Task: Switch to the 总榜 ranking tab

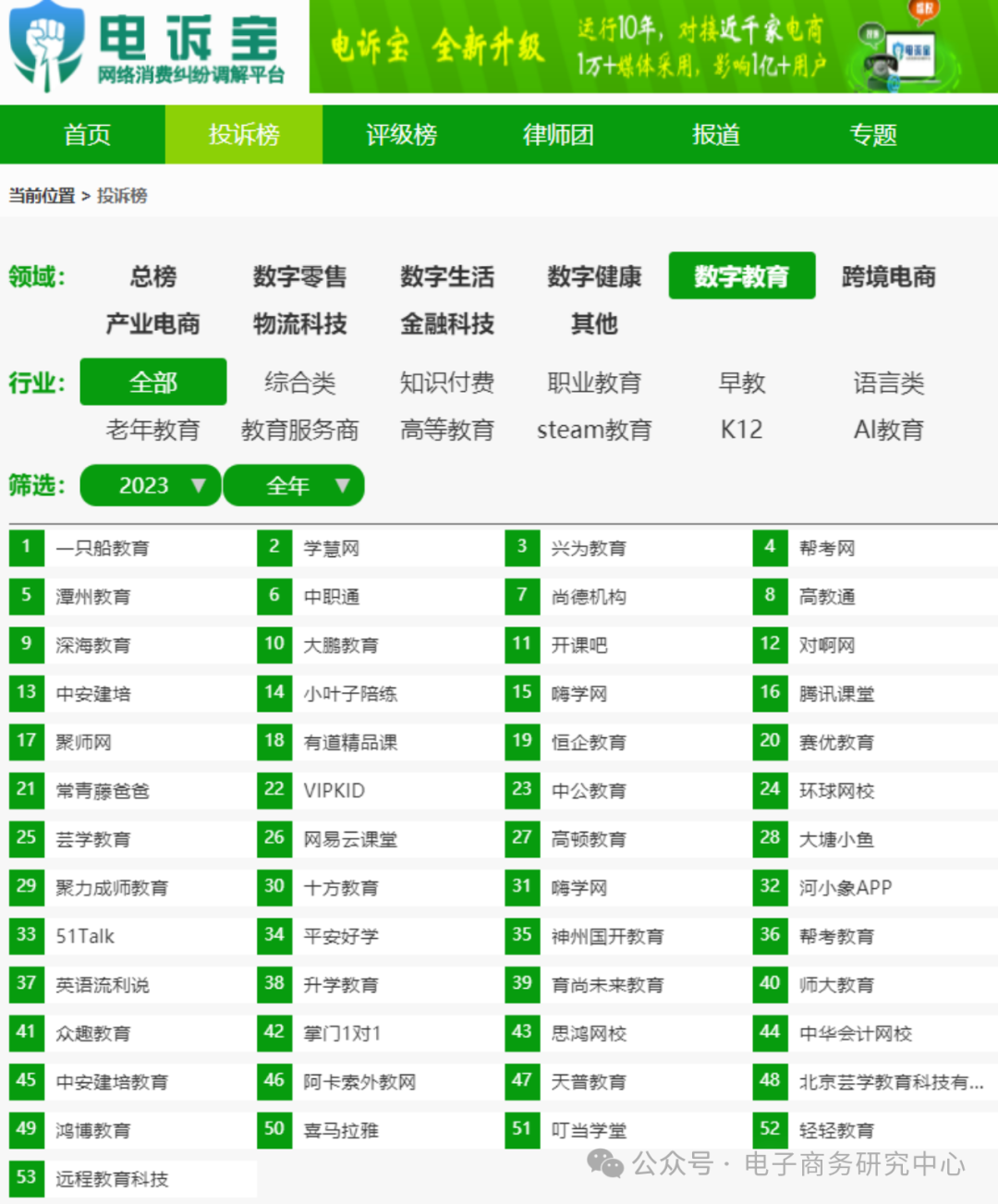Action: pos(152,276)
